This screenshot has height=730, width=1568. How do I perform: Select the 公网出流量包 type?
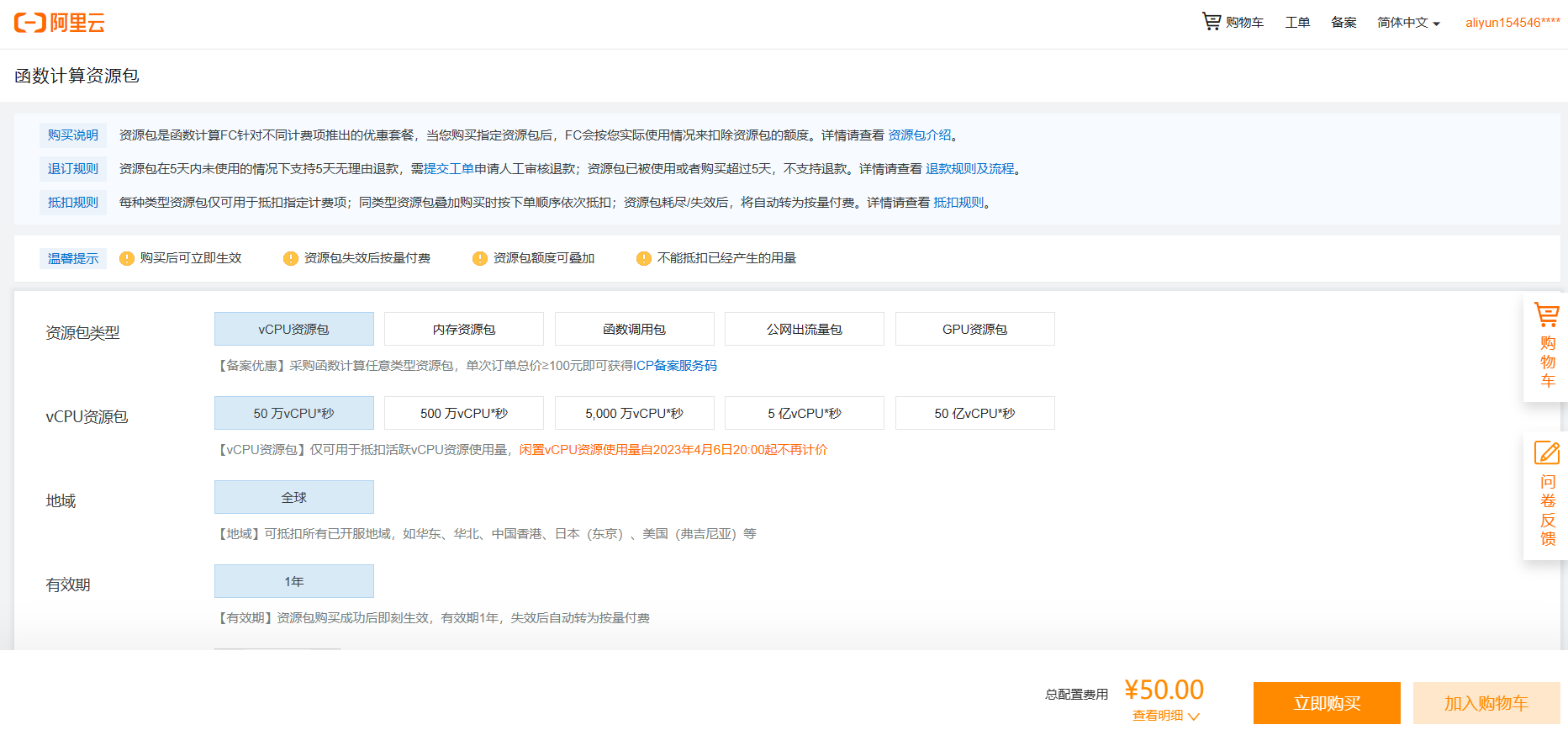(x=805, y=329)
